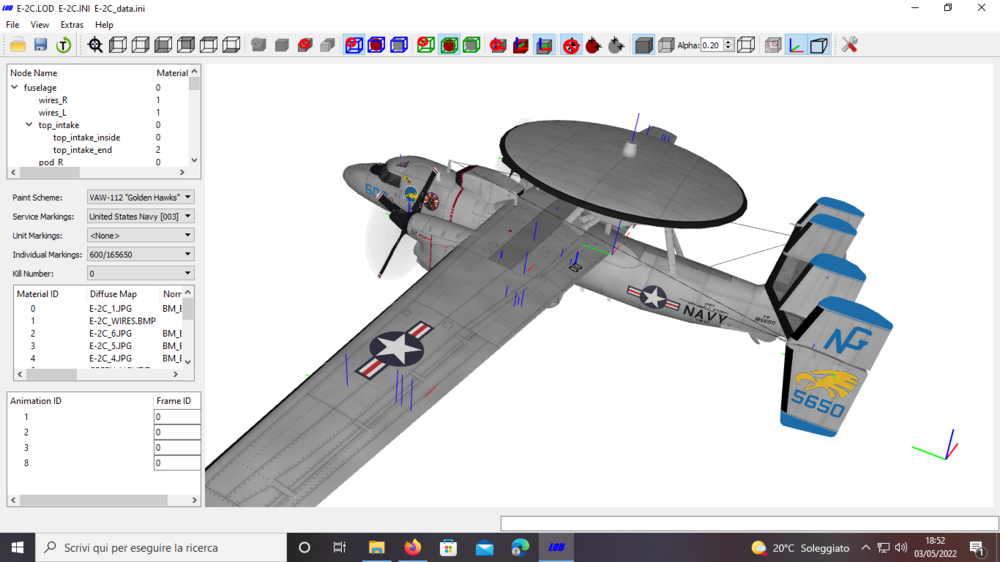Open File Explorer from the taskbar

click(377, 547)
